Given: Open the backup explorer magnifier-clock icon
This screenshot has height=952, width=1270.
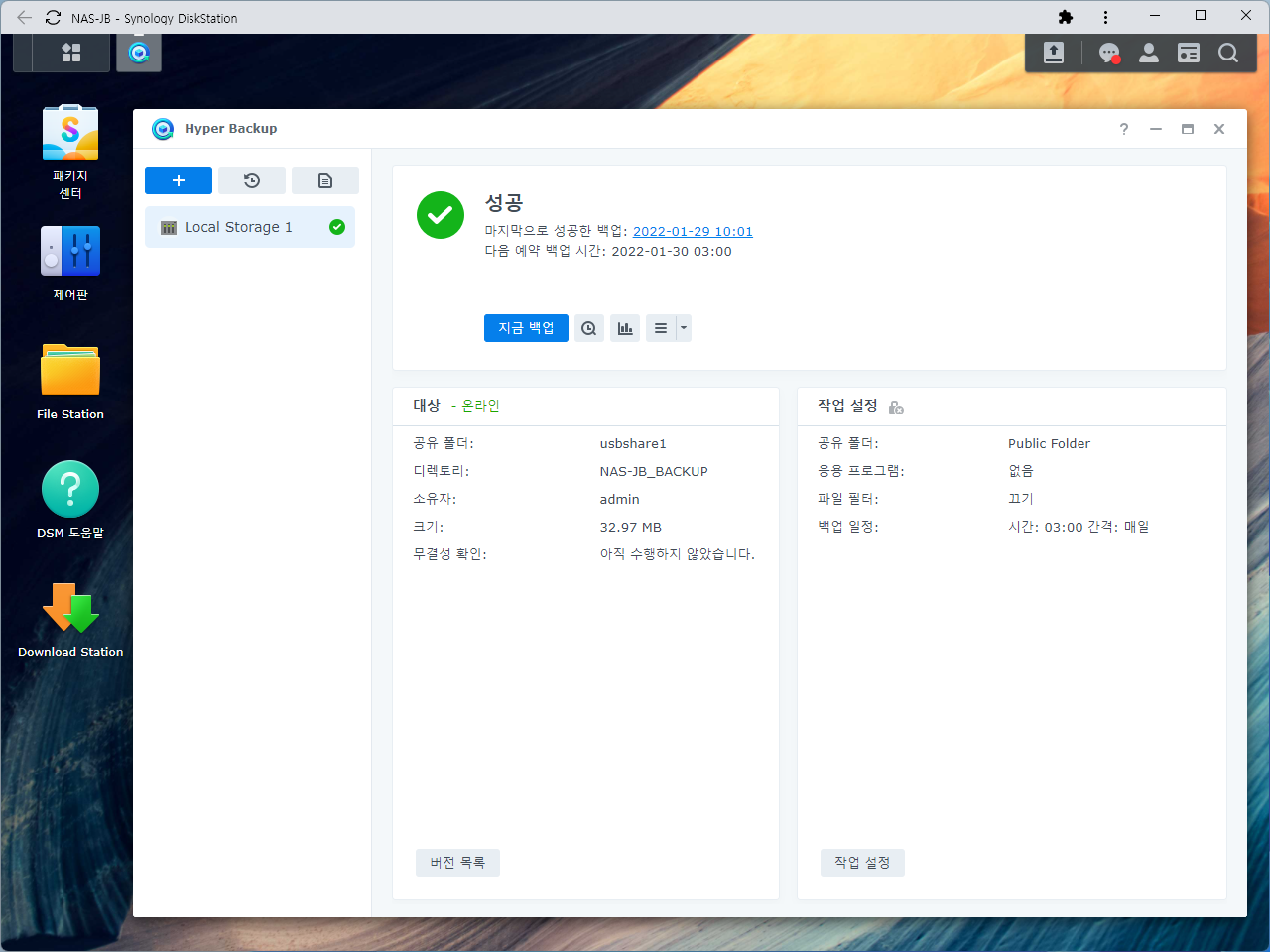Looking at the screenshot, I should pyautogui.click(x=589, y=328).
